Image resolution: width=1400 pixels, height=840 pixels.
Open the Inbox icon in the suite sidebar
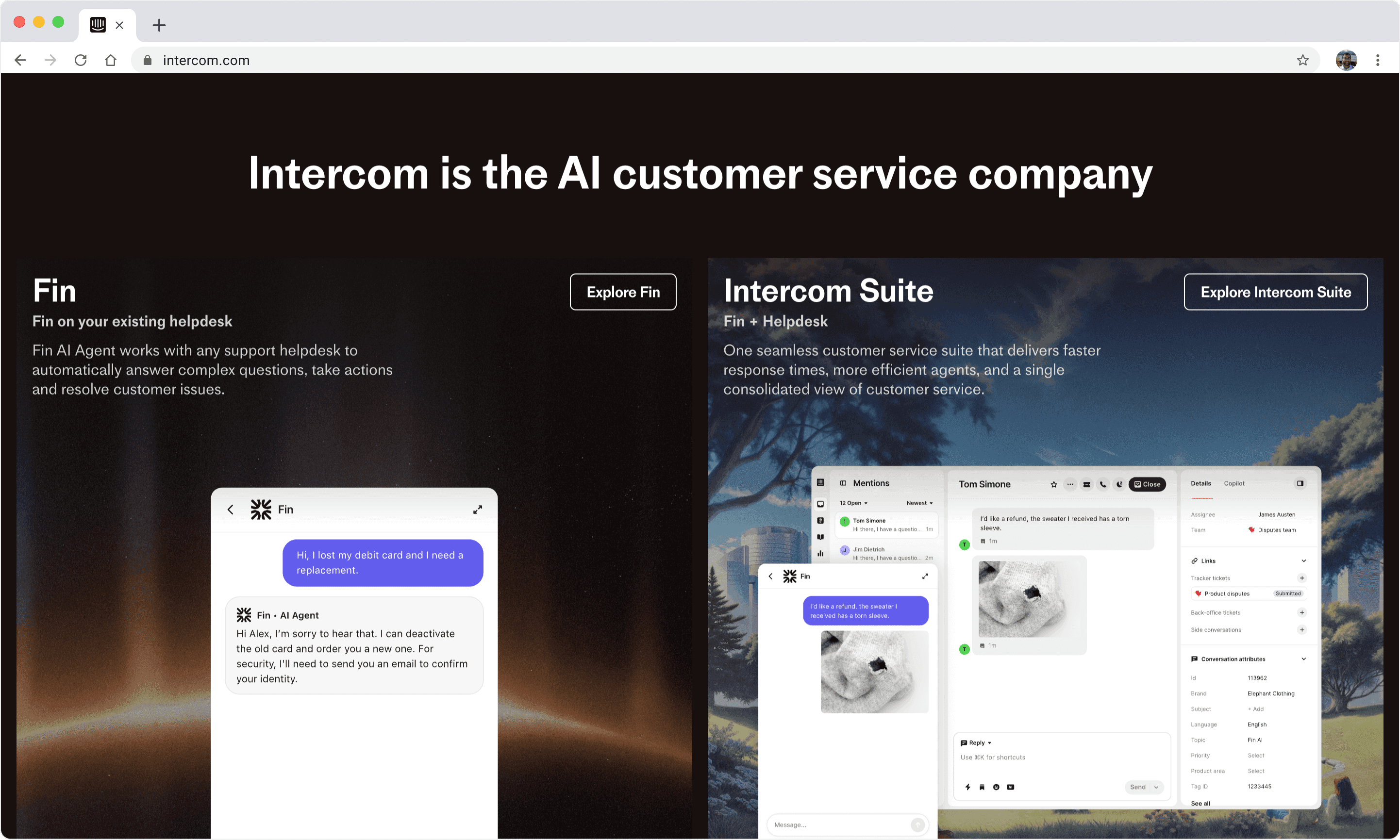click(x=820, y=504)
